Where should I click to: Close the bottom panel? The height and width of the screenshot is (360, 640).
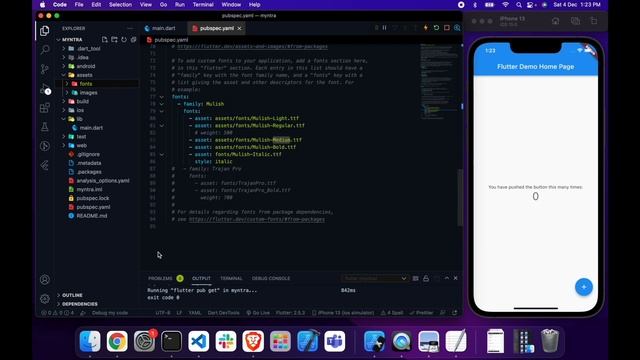pyautogui.click(x=456, y=278)
